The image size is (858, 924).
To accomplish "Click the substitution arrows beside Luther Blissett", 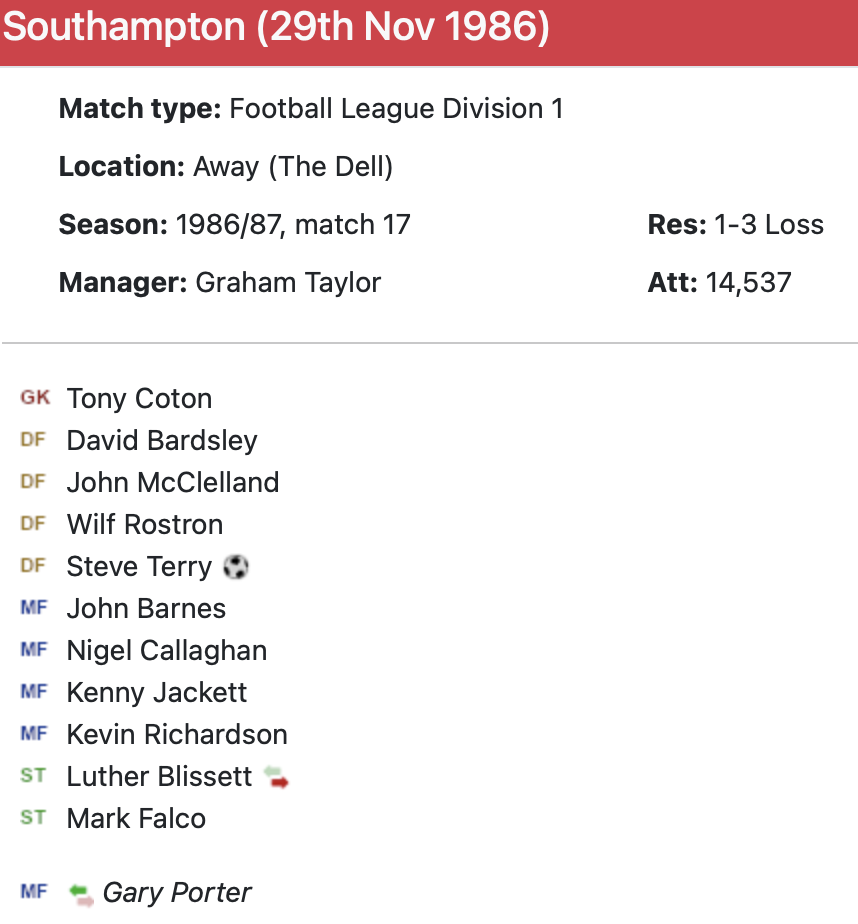I will [276, 777].
